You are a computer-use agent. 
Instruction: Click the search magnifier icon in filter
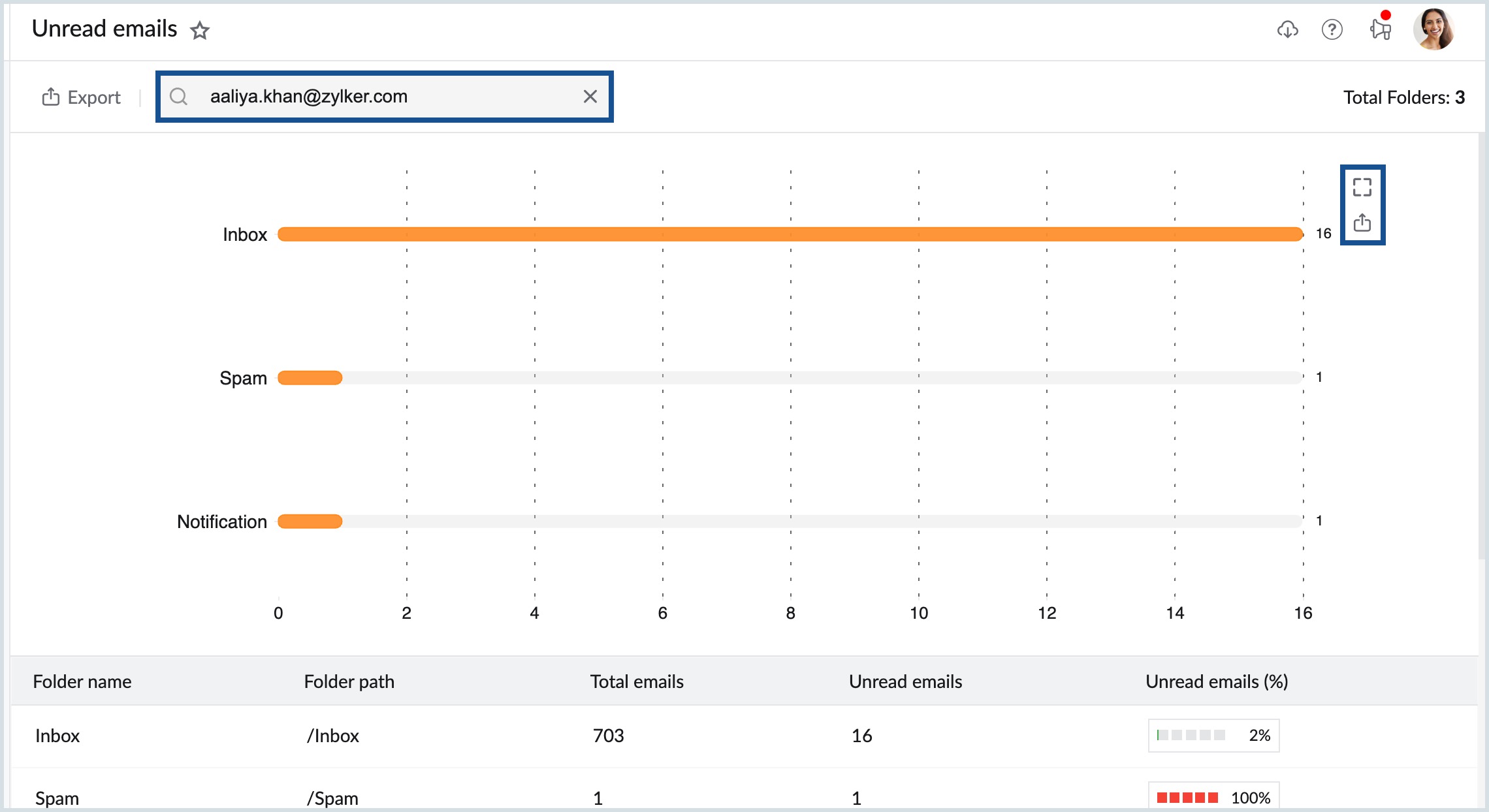[179, 97]
